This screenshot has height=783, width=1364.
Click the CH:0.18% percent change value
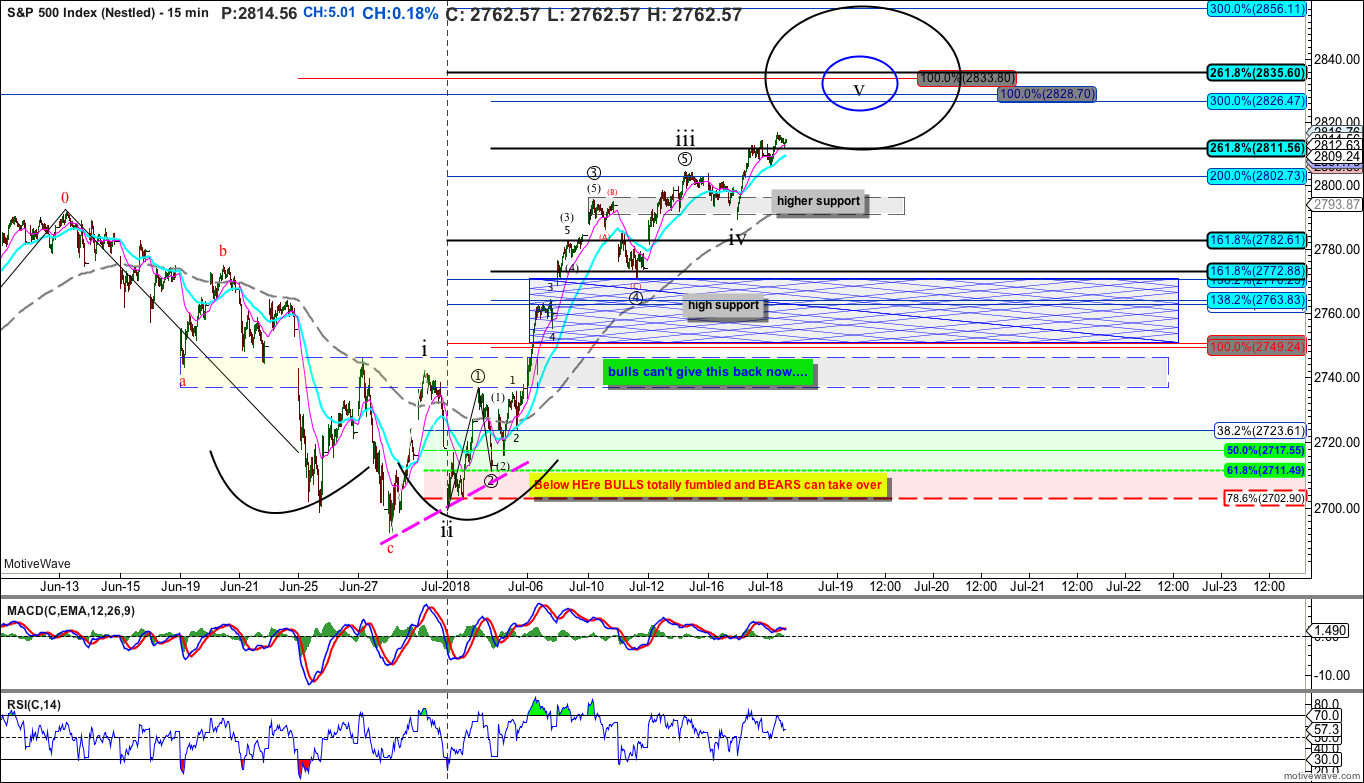(400, 14)
